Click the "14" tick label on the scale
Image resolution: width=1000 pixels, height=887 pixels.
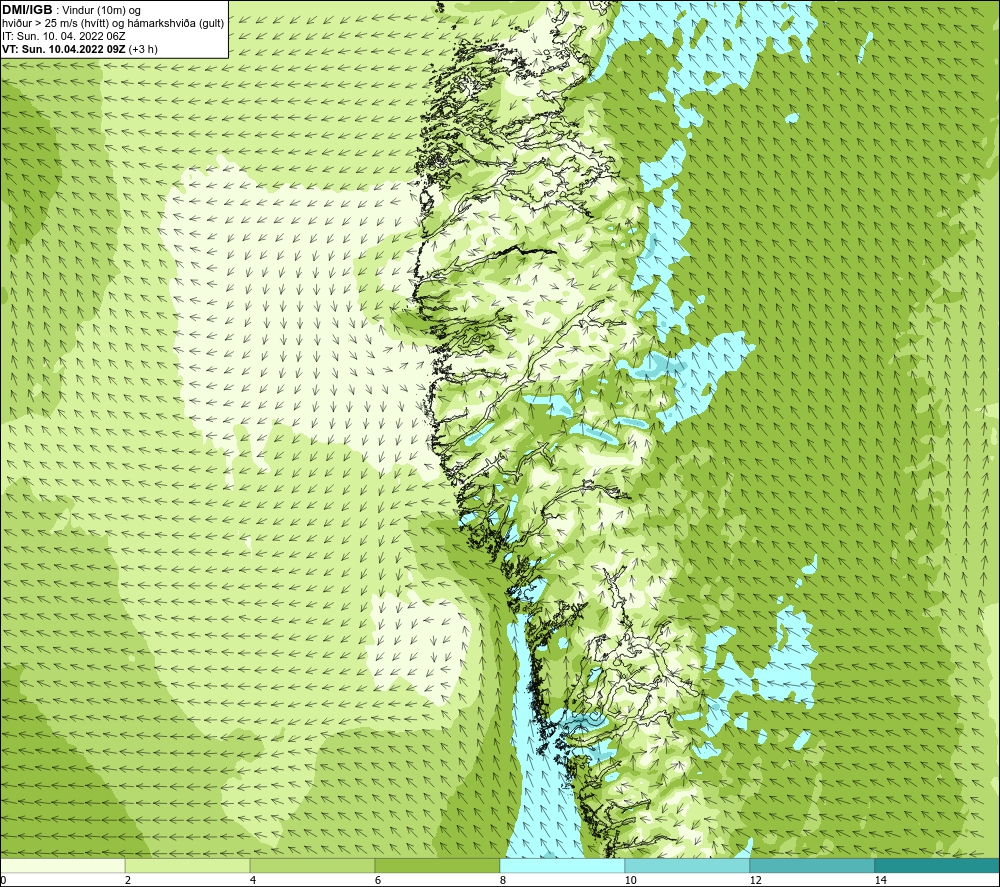881,880
